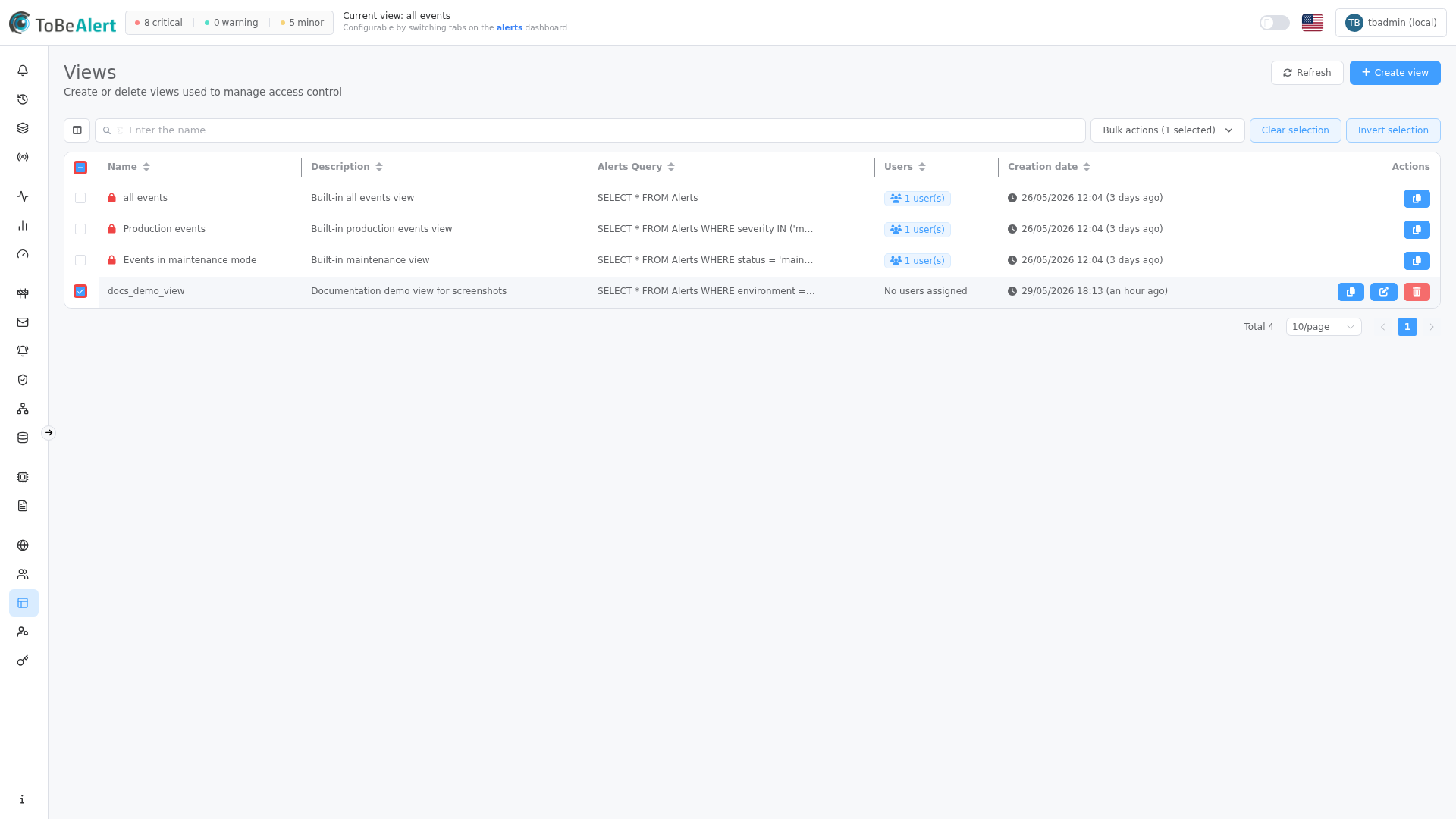Screen dimensions: 1456x819
Task: Copy the 'Events in maintenance mode' view
Action: pos(1417,261)
